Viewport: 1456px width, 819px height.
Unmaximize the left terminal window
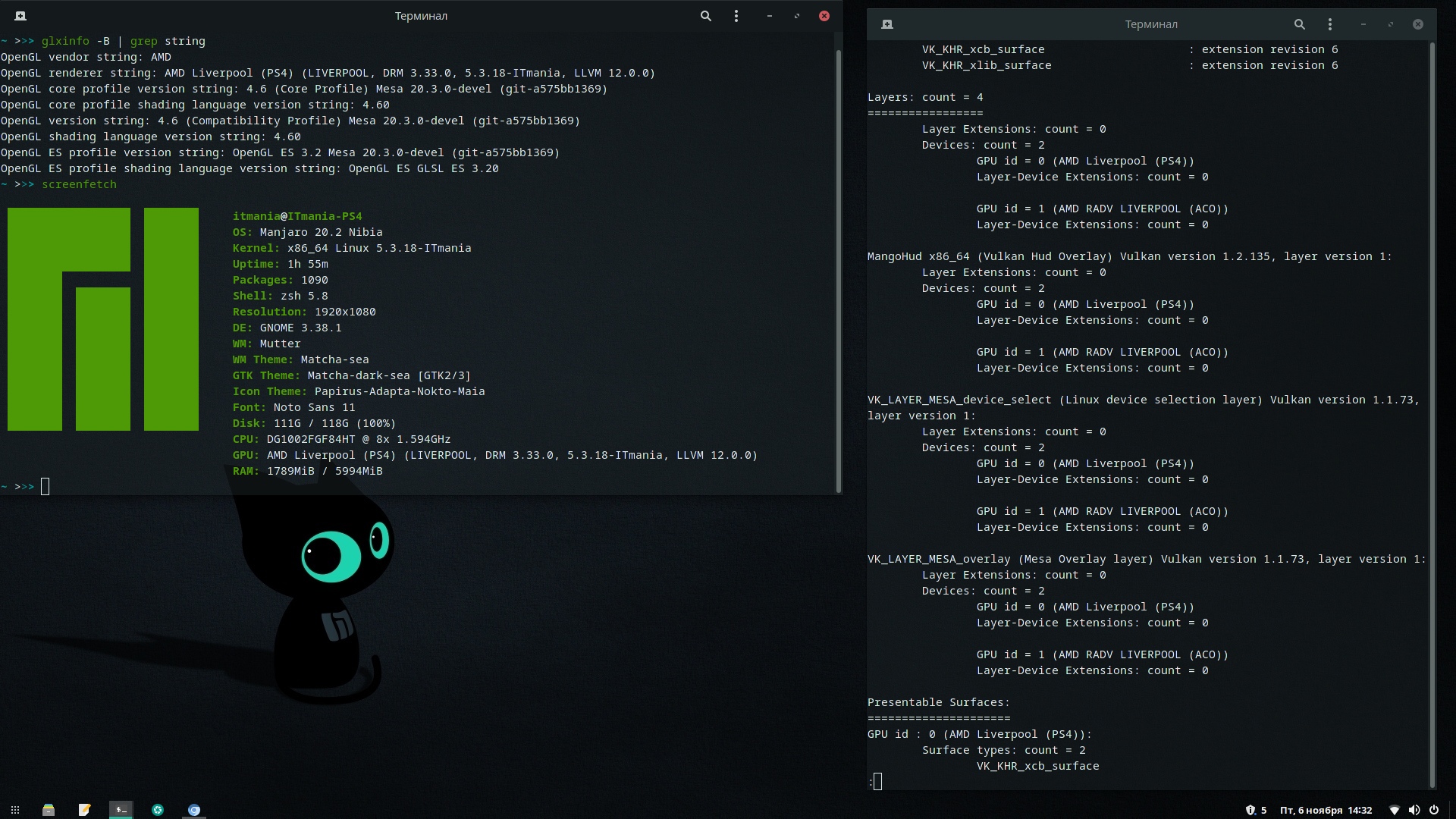(797, 15)
